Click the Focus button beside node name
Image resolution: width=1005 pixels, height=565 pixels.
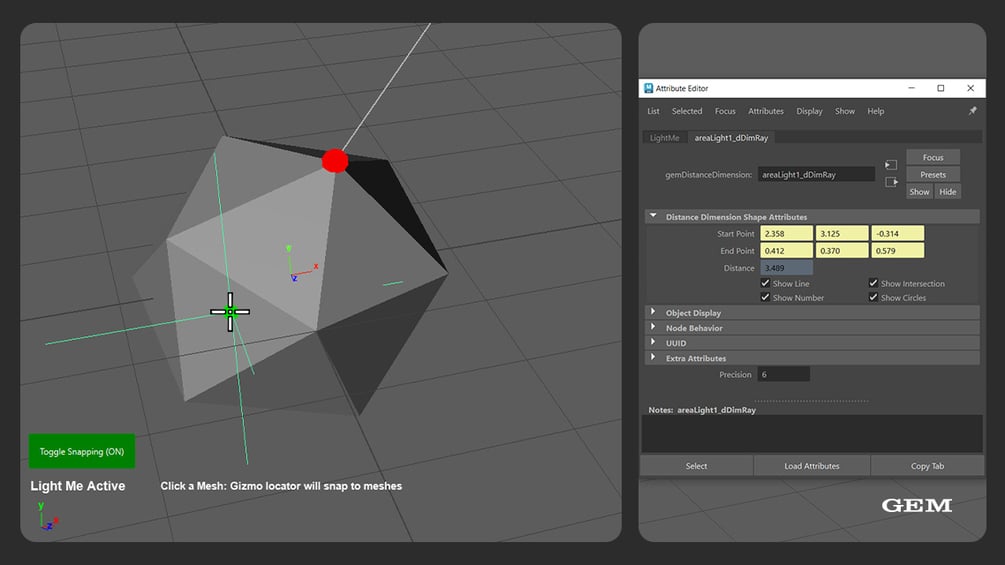933,157
